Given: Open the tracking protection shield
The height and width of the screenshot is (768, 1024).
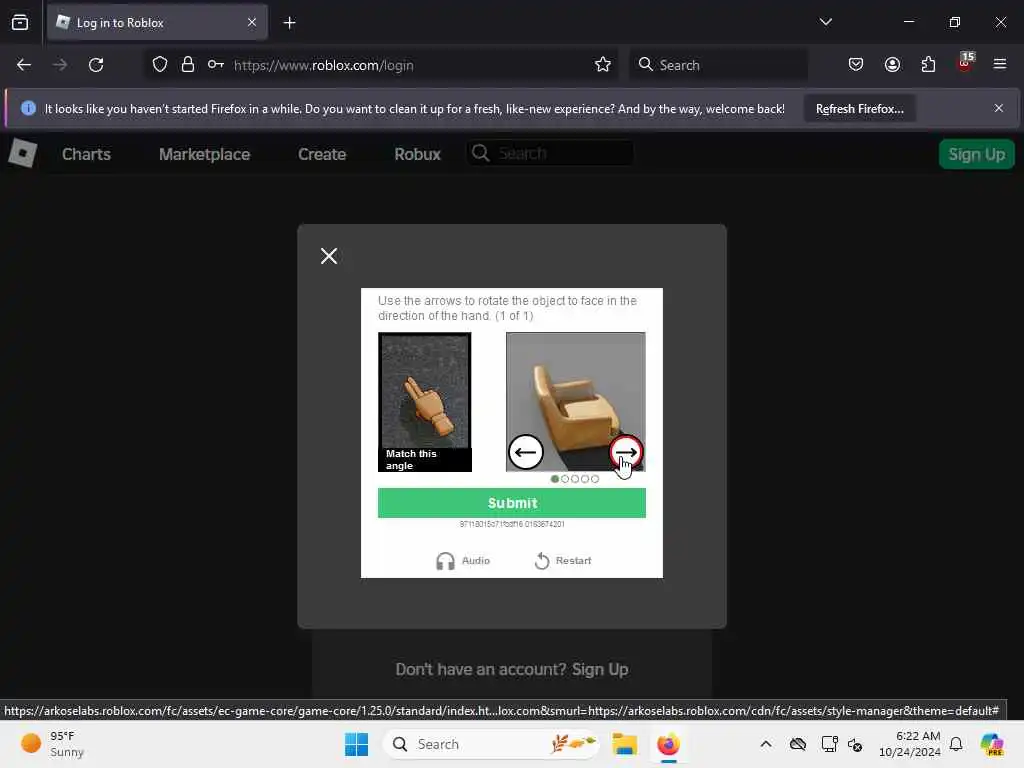Looking at the screenshot, I should 159,65.
